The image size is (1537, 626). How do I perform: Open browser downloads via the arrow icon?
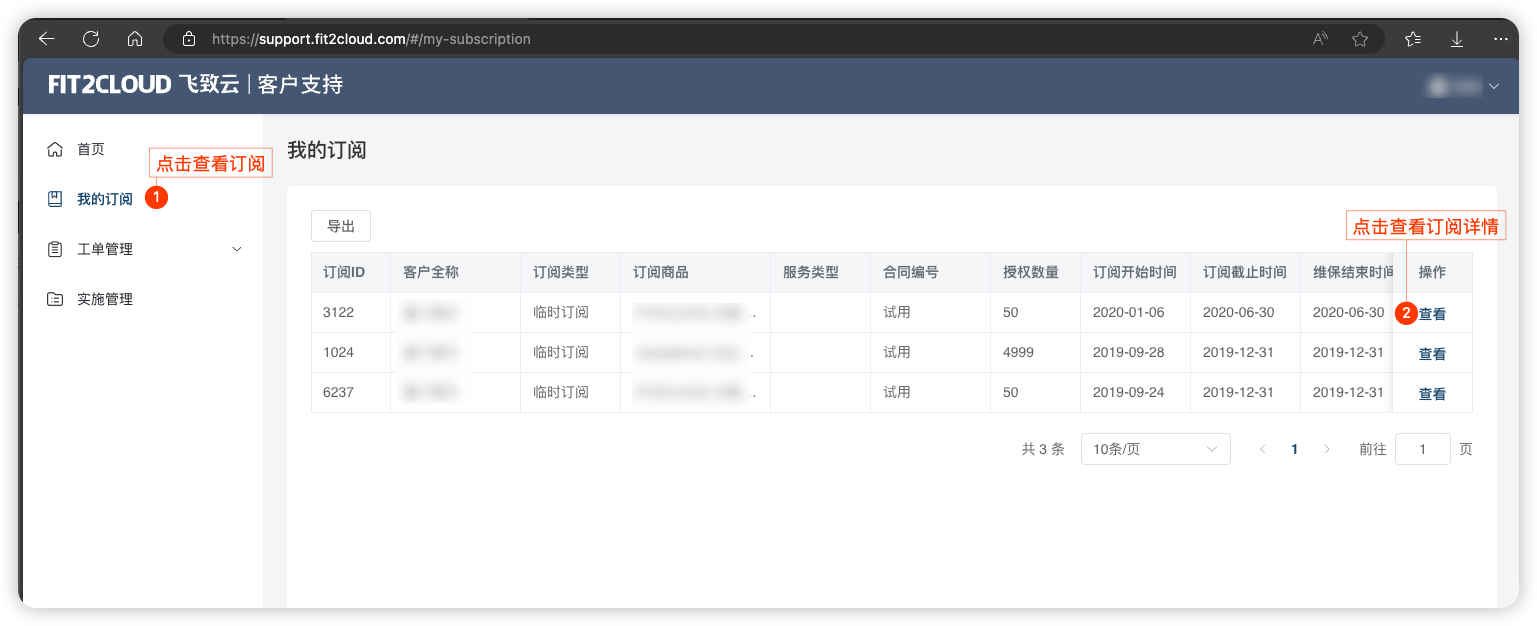(1457, 38)
